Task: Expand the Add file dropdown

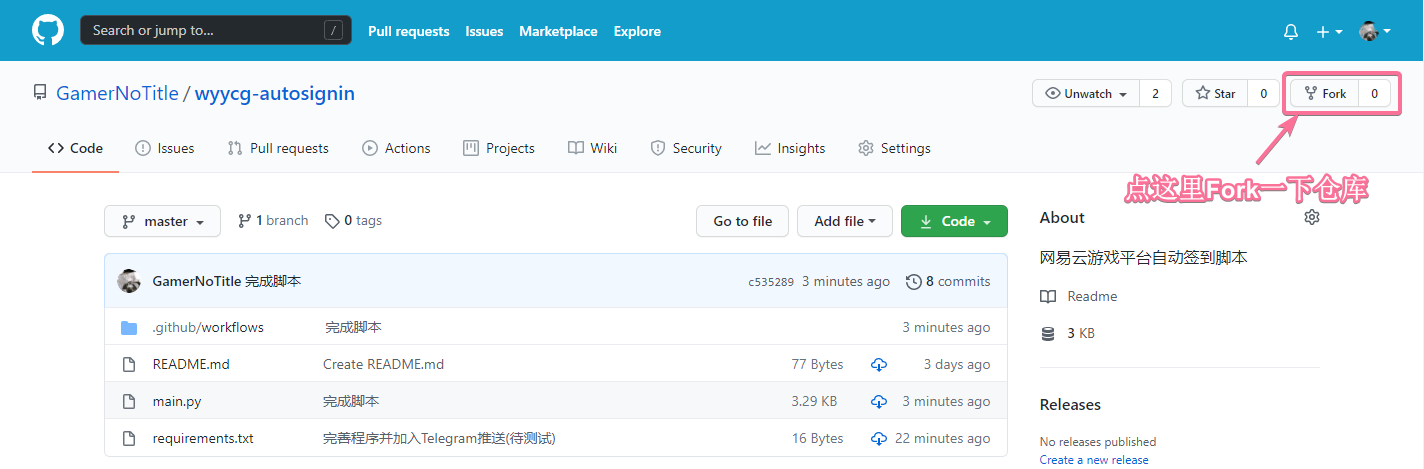Action: point(845,221)
